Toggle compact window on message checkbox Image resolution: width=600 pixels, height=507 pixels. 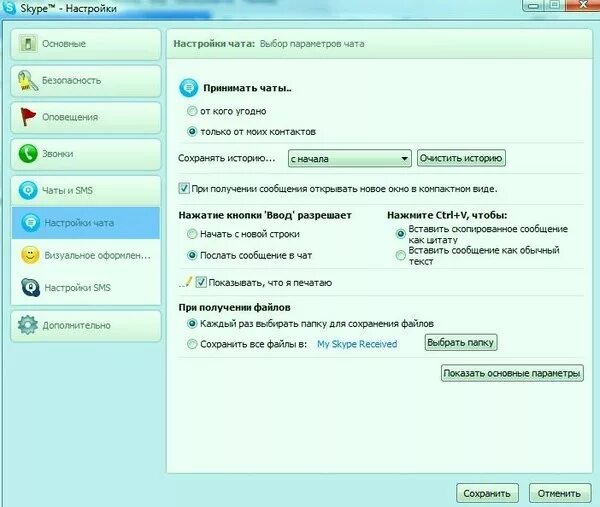coord(184,188)
